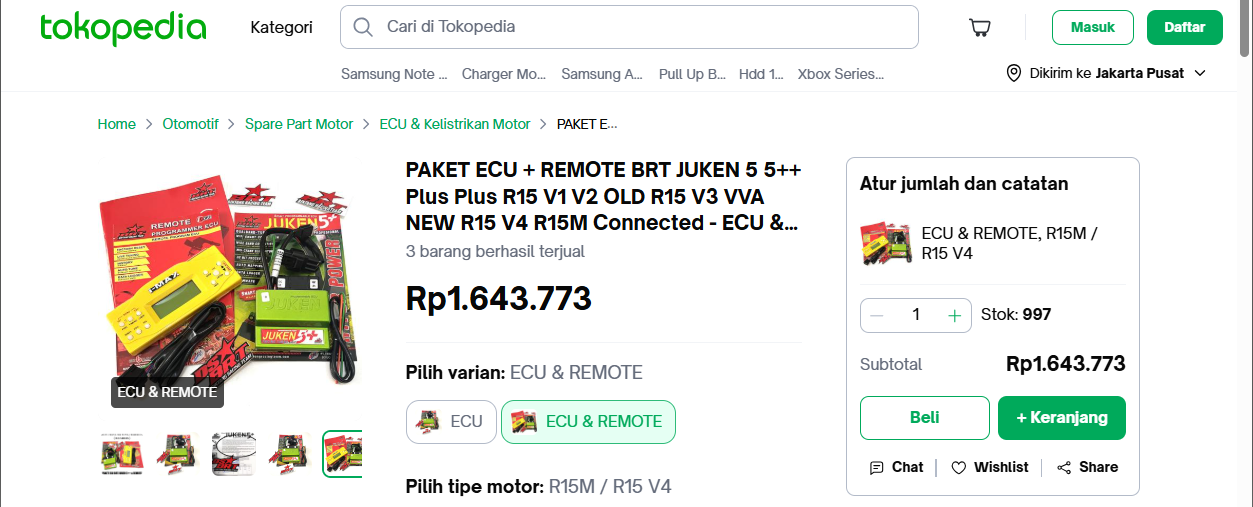
Task: Select the ECU variant option
Action: (451, 421)
